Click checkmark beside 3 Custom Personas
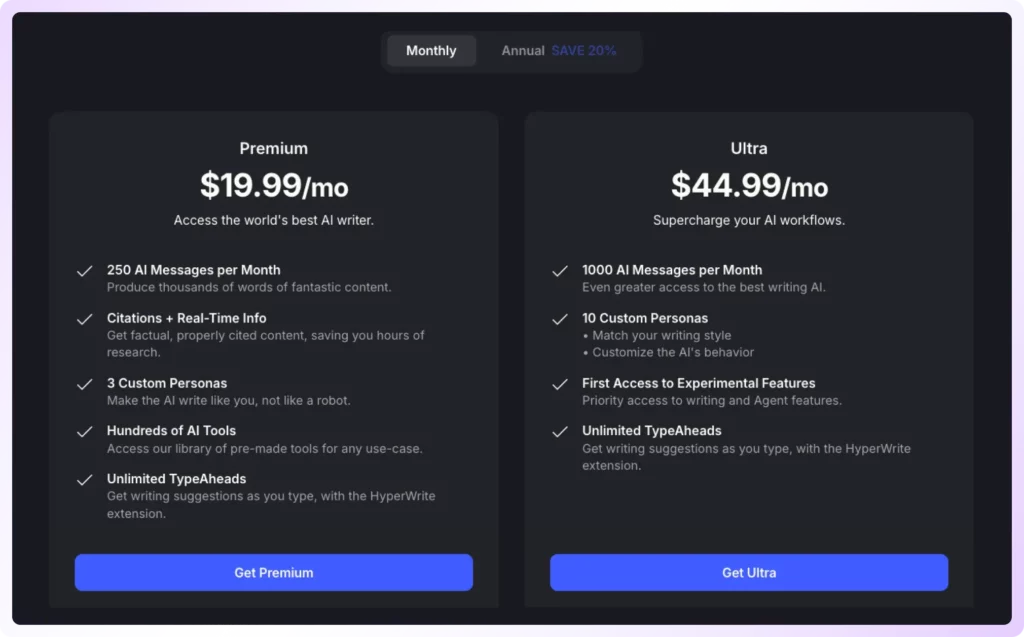 point(85,384)
